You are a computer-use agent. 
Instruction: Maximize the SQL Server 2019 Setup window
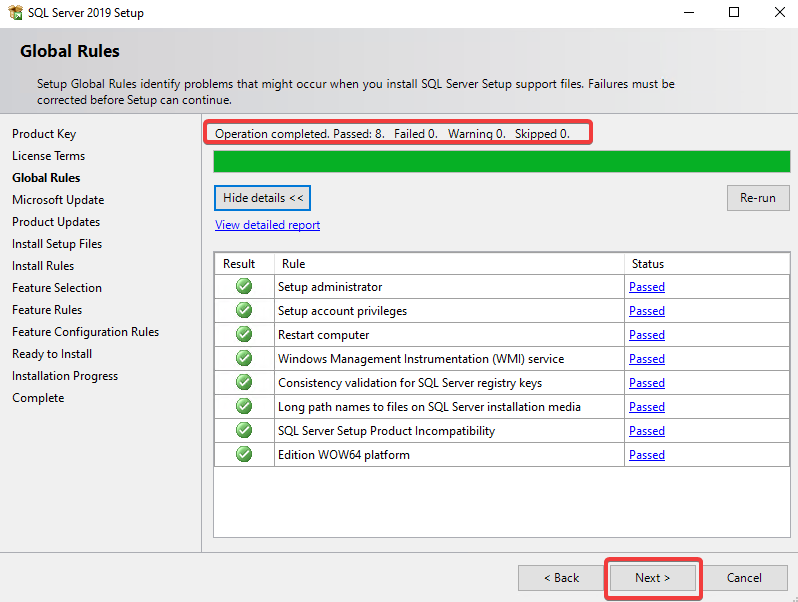(734, 12)
